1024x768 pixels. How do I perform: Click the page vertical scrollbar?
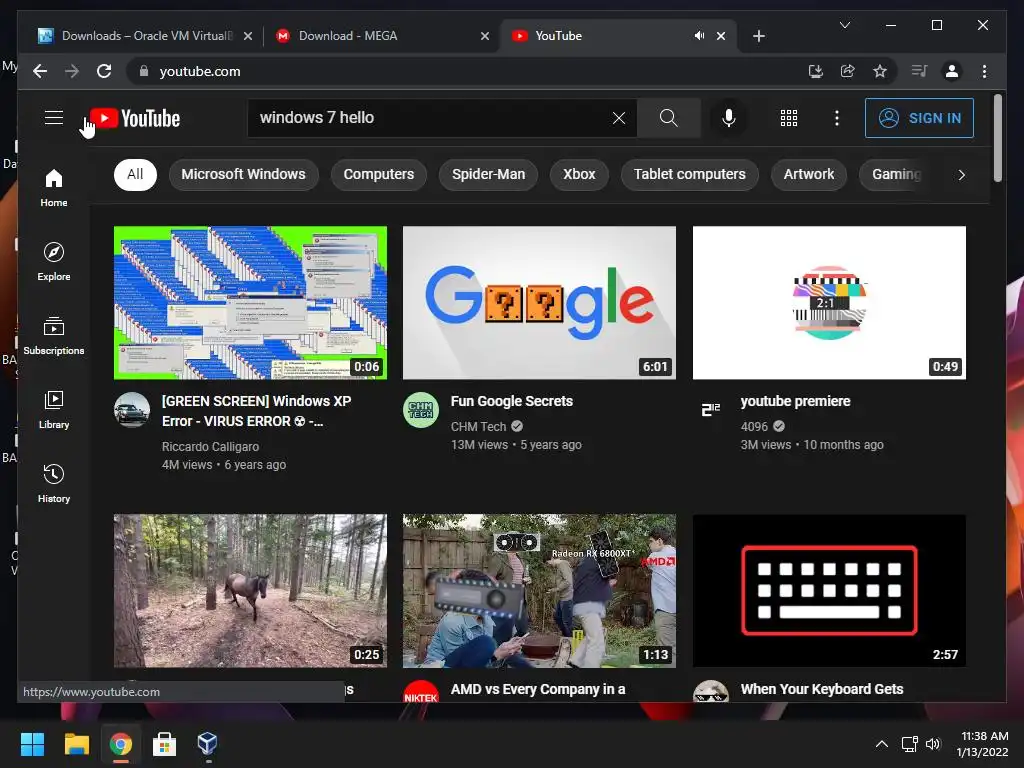(x=997, y=138)
